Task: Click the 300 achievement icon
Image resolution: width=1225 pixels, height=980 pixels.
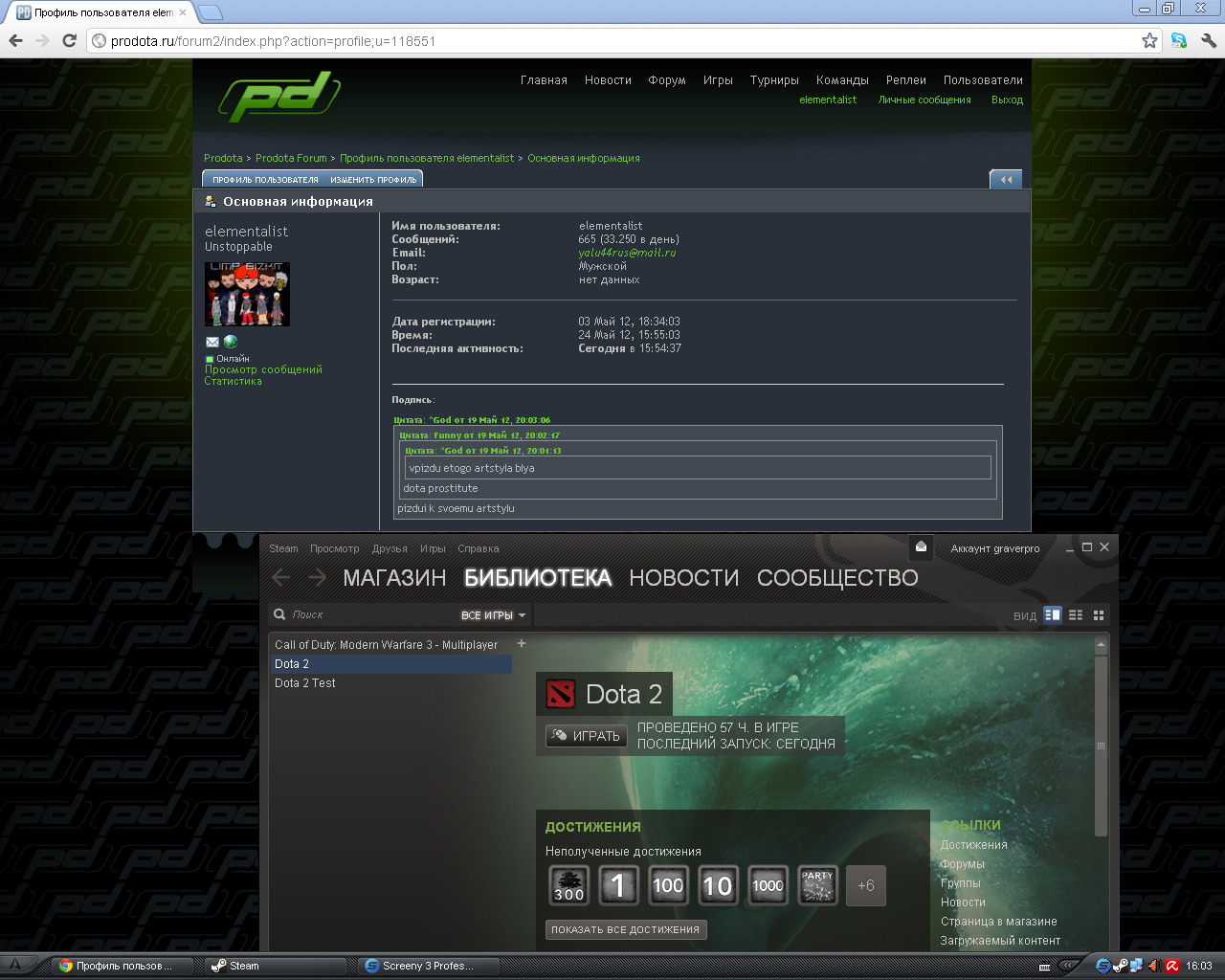Action: pos(568,885)
